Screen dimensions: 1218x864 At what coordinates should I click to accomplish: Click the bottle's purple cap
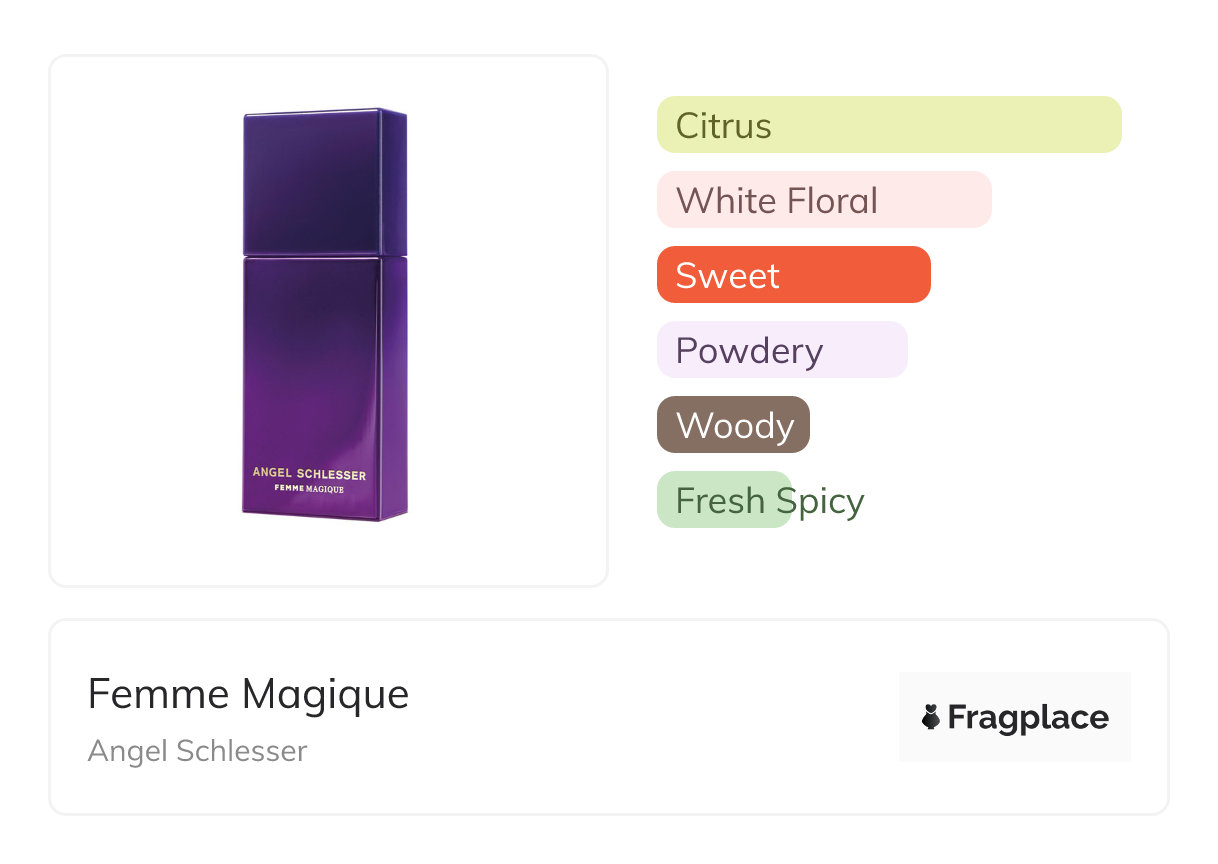[325, 180]
